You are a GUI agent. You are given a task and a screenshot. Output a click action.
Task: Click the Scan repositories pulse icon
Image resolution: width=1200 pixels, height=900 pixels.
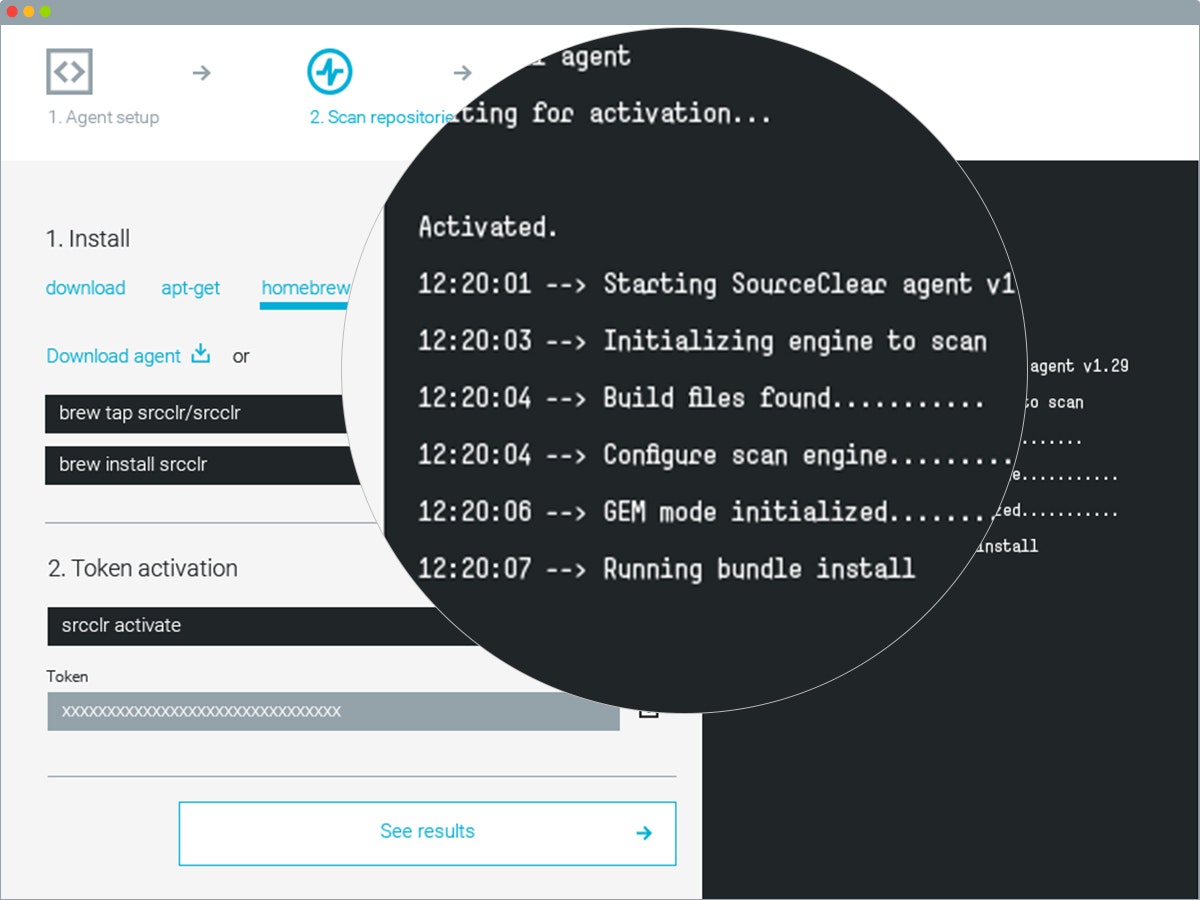pyautogui.click(x=329, y=72)
